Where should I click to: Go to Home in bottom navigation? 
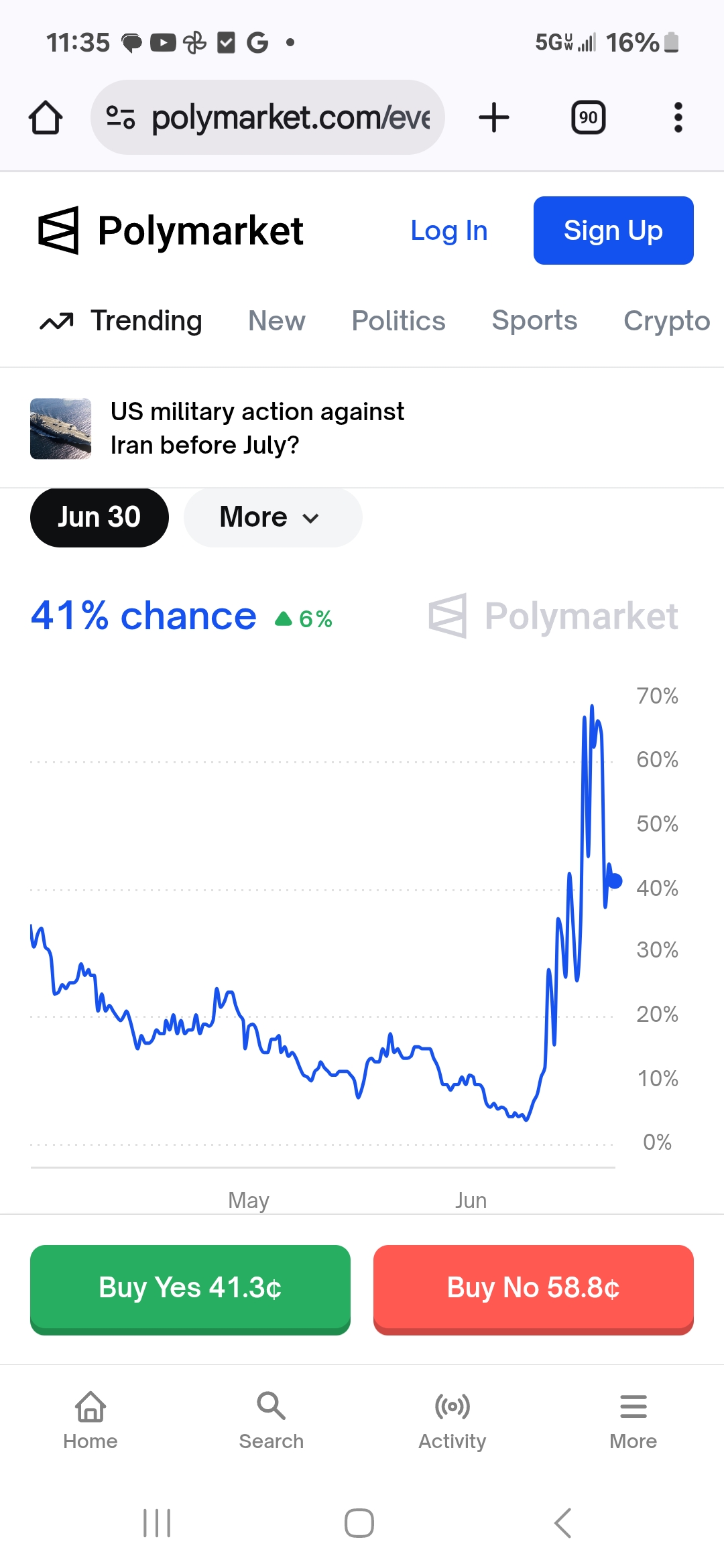(90, 1421)
